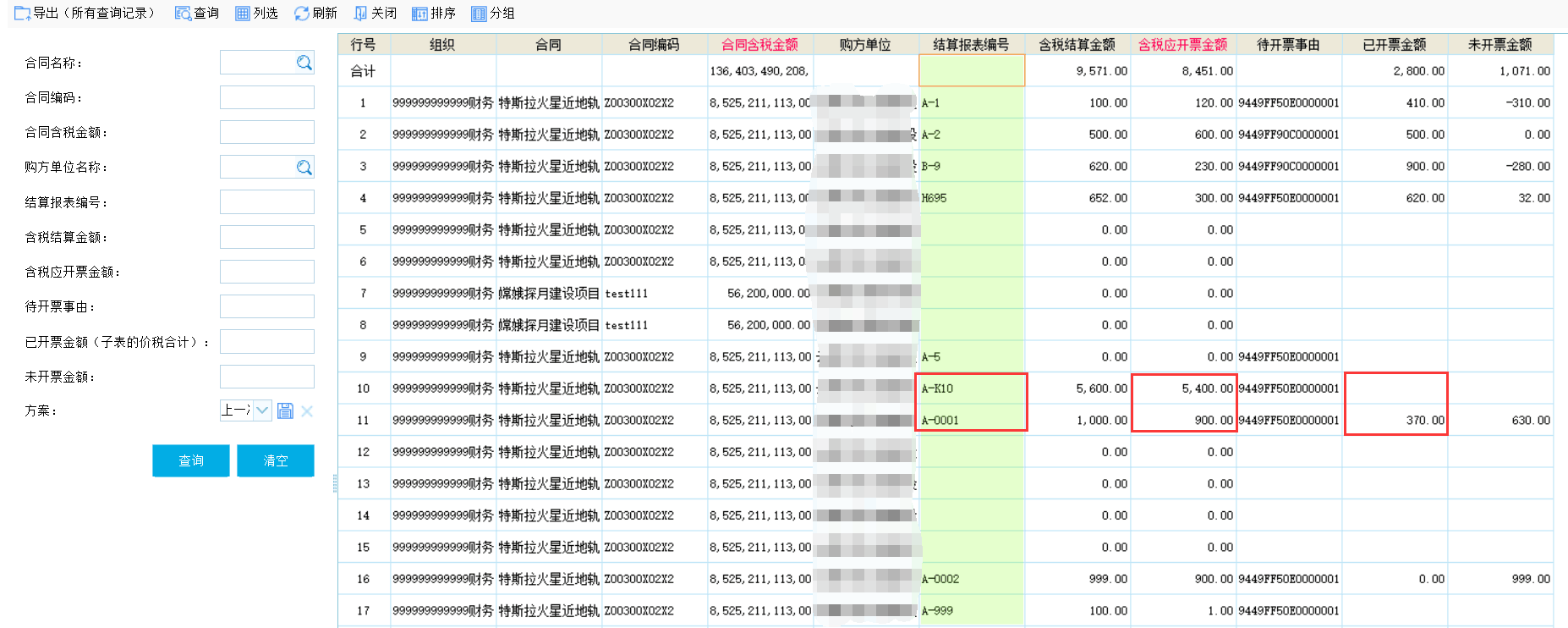Focus the 未开票金额 input field
The image size is (1568, 628).
pos(267,377)
